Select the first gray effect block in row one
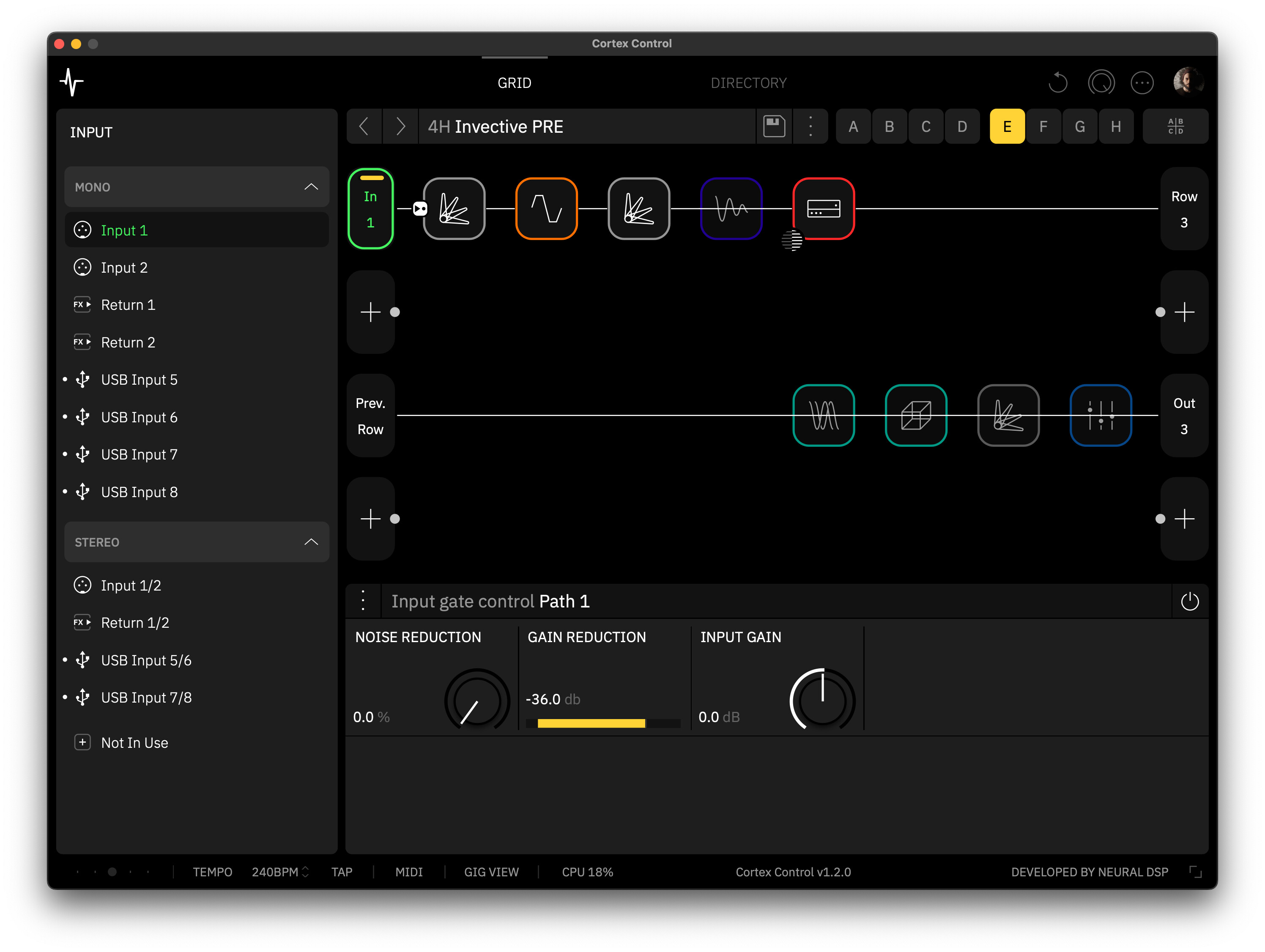Image resolution: width=1265 pixels, height=952 pixels. 454,209
